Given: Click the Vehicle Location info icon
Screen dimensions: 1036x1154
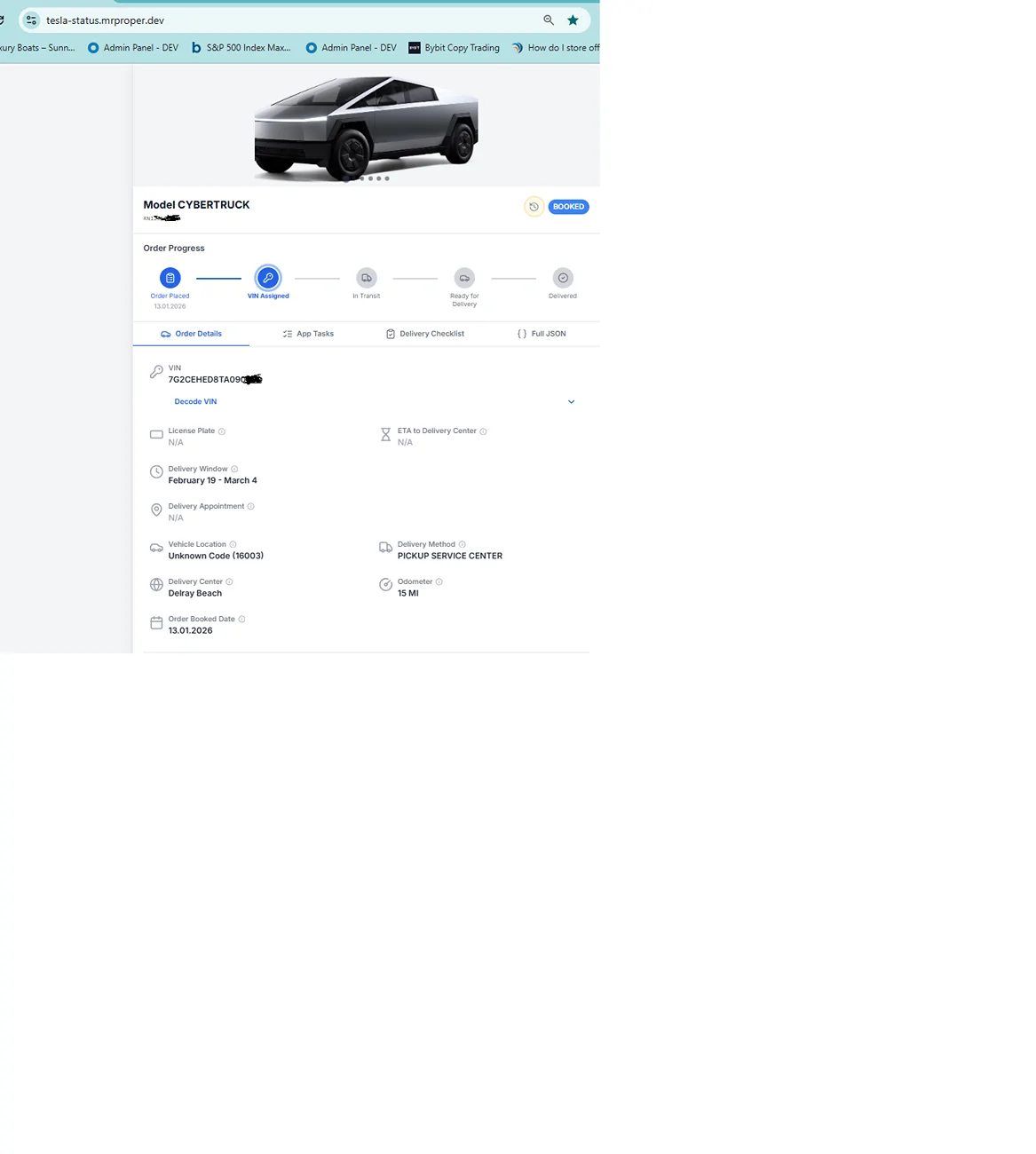Looking at the screenshot, I should [233, 544].
